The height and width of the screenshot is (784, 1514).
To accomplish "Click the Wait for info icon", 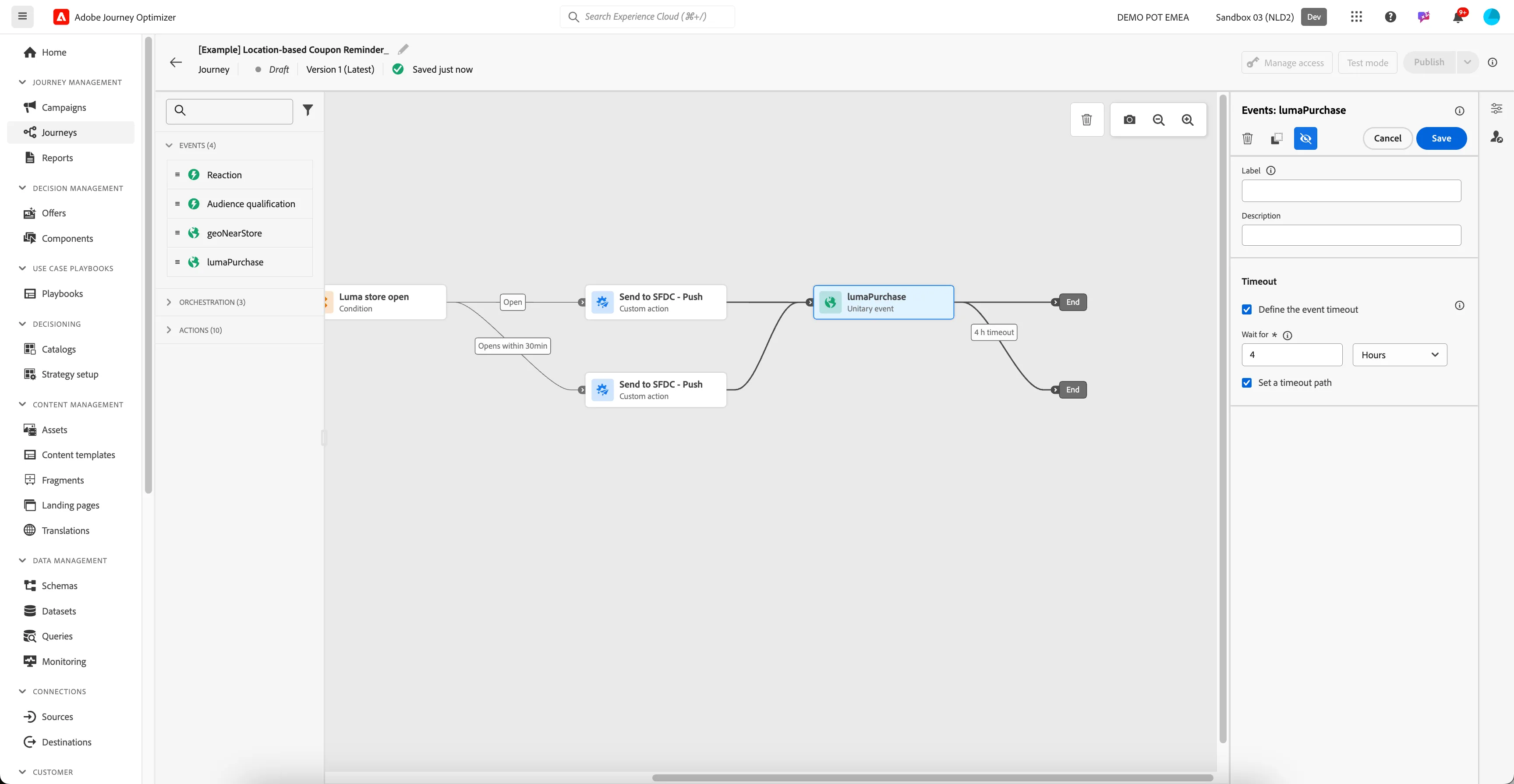I will pyautogui.click(x=1287, y=335).
